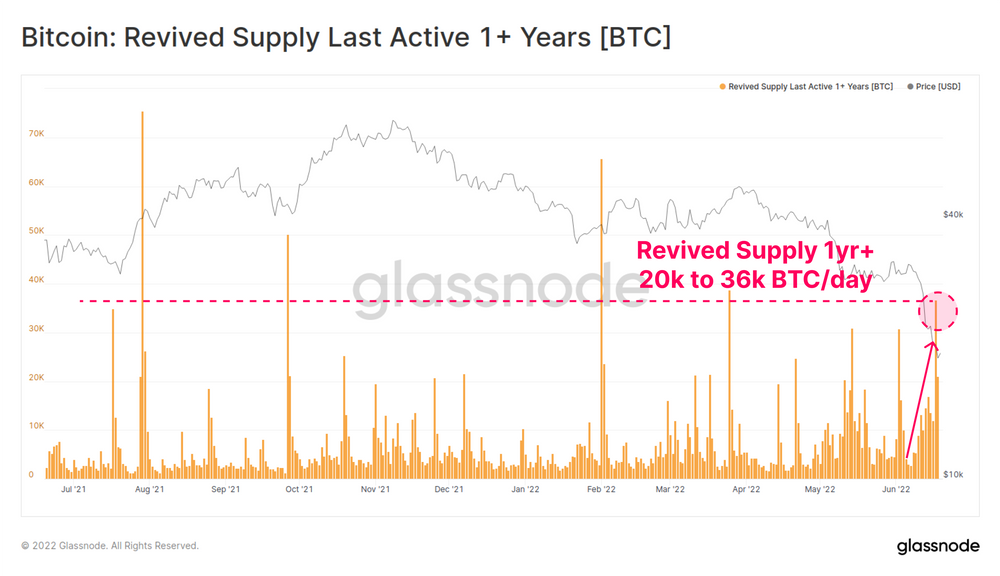
Task: Toggle Revived Supply Last Active 1+ Years legend
Action: (806, 87)
